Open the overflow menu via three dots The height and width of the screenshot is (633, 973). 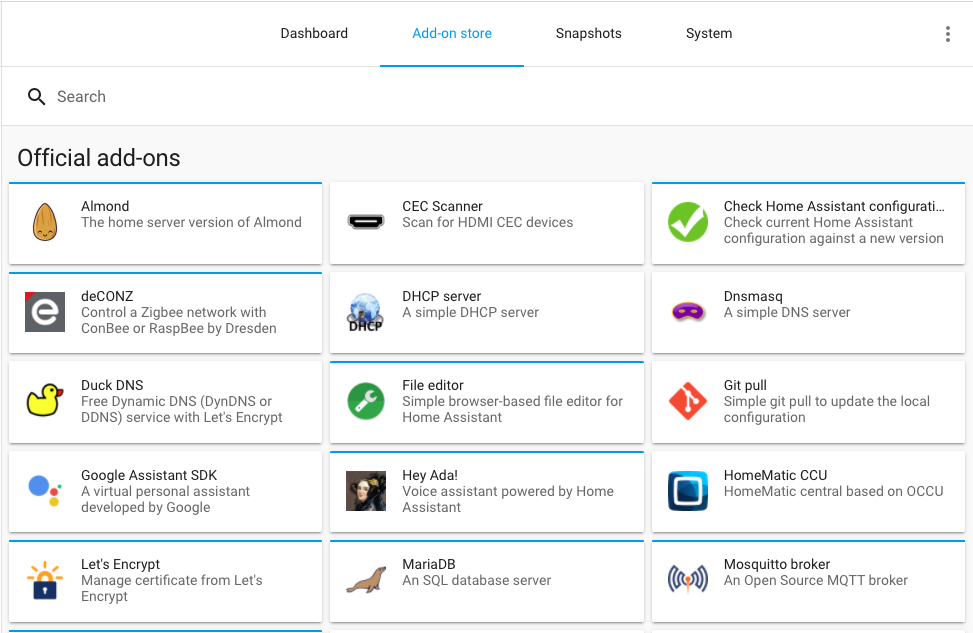coord(947,32)
